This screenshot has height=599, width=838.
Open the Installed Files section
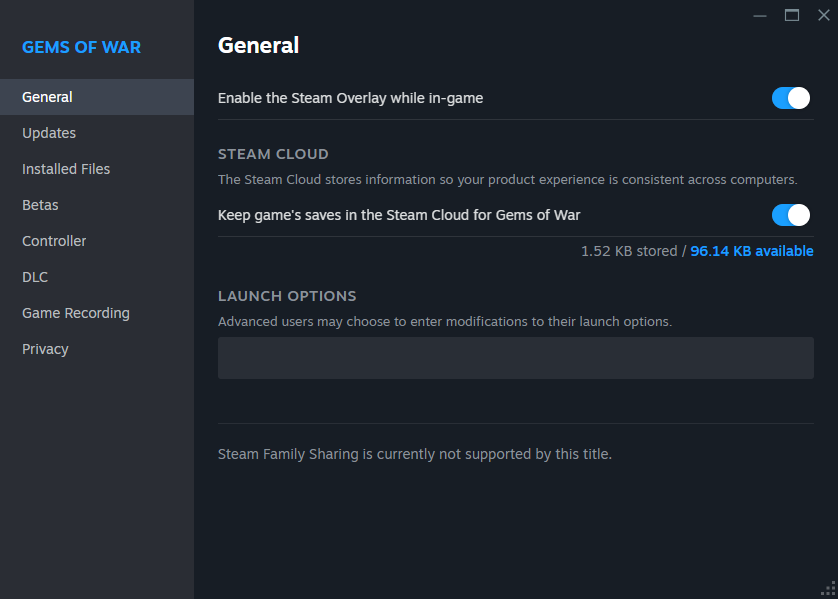[97, 169]
